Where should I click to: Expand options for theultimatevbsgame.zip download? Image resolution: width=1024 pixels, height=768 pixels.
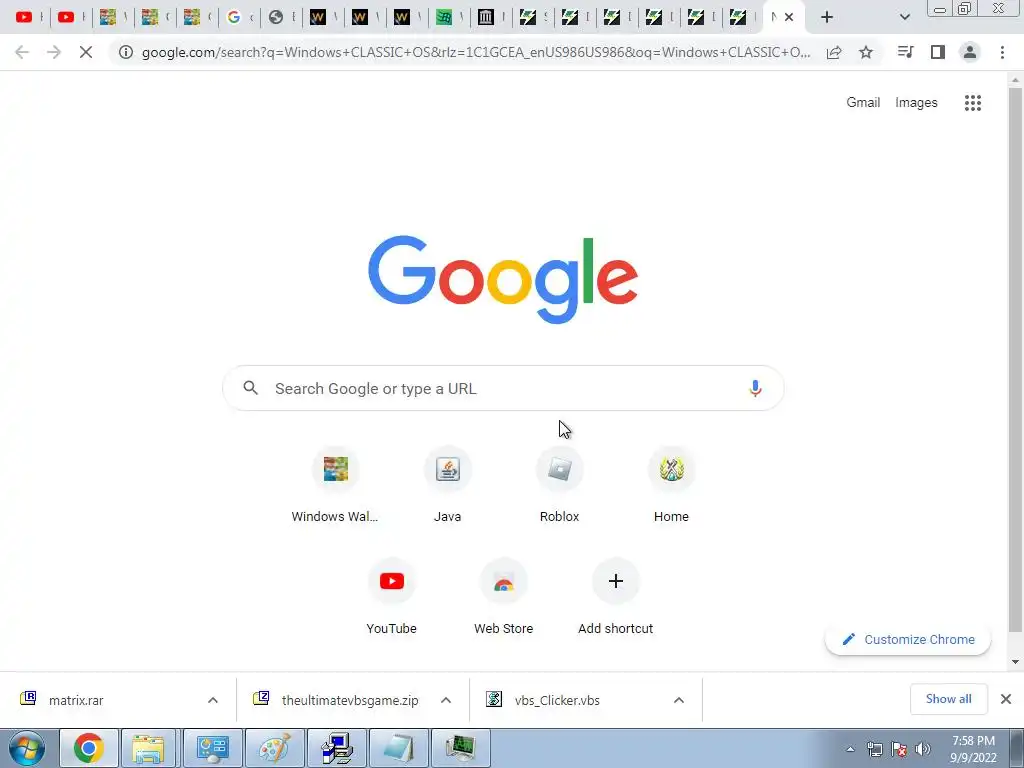tap(446, 700)
